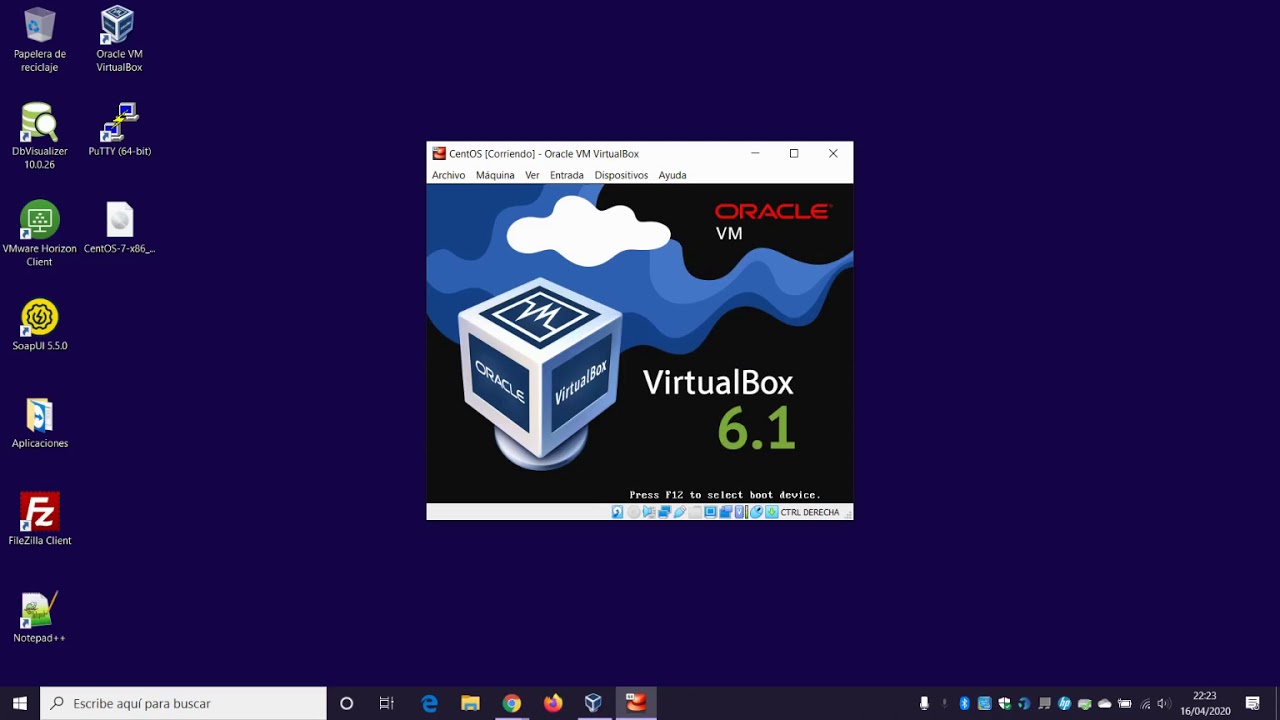Image resolution: width=1280 pixels, height=720 pixels.
Task: Click the Windows Security tray icon
Action: pyautogui.click(x=1005, y=703)
